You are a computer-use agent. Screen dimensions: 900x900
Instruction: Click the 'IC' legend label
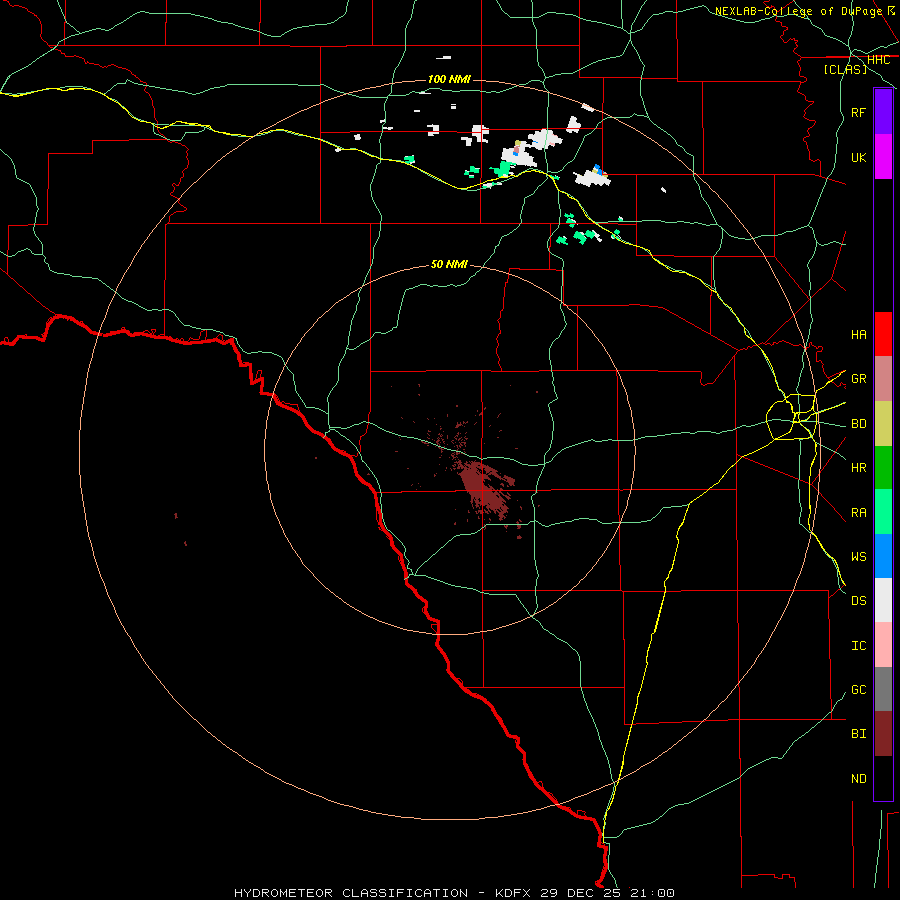(858, 646)
